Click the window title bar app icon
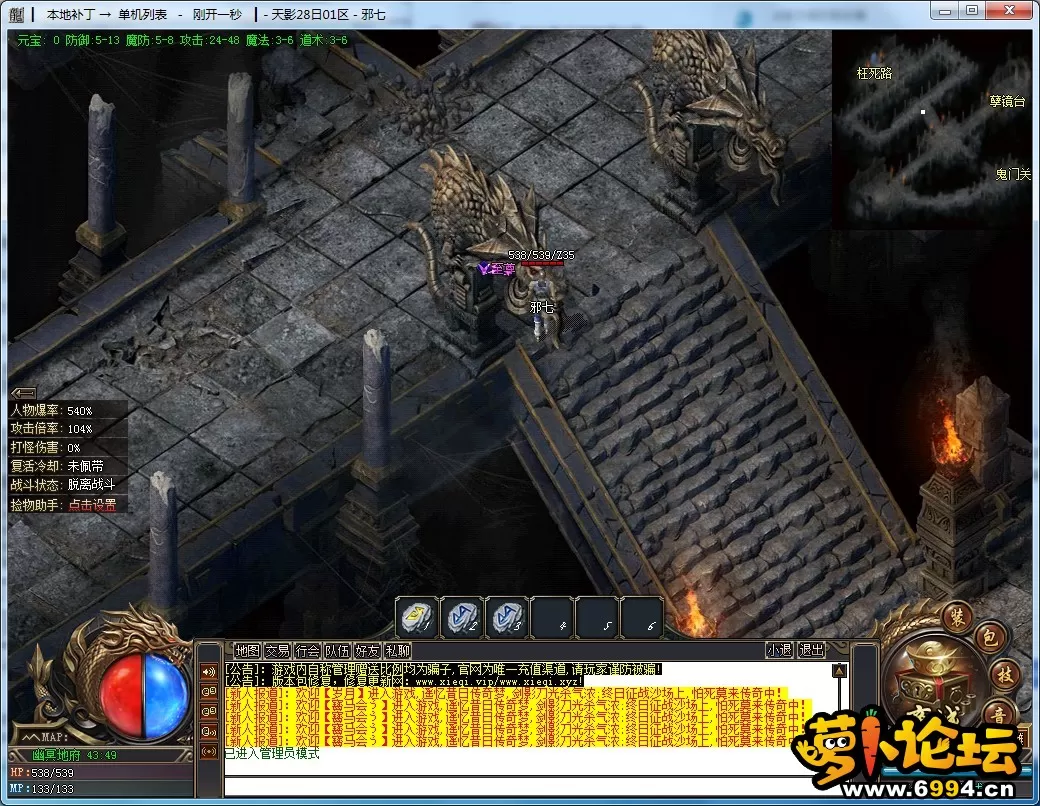 pyautogui.click(x=17, y=14)
